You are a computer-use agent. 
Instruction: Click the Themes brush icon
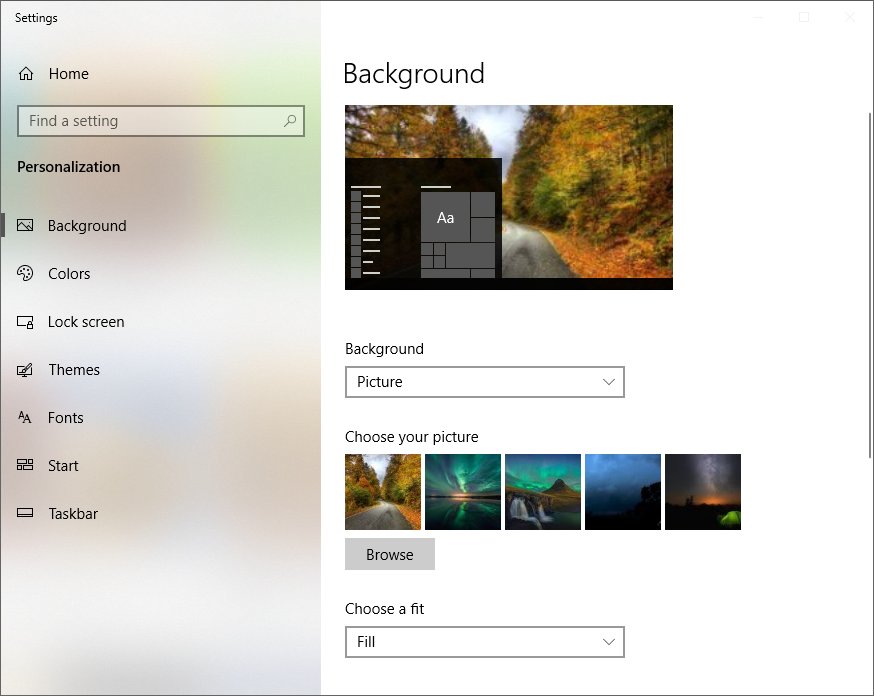(25, 369)
